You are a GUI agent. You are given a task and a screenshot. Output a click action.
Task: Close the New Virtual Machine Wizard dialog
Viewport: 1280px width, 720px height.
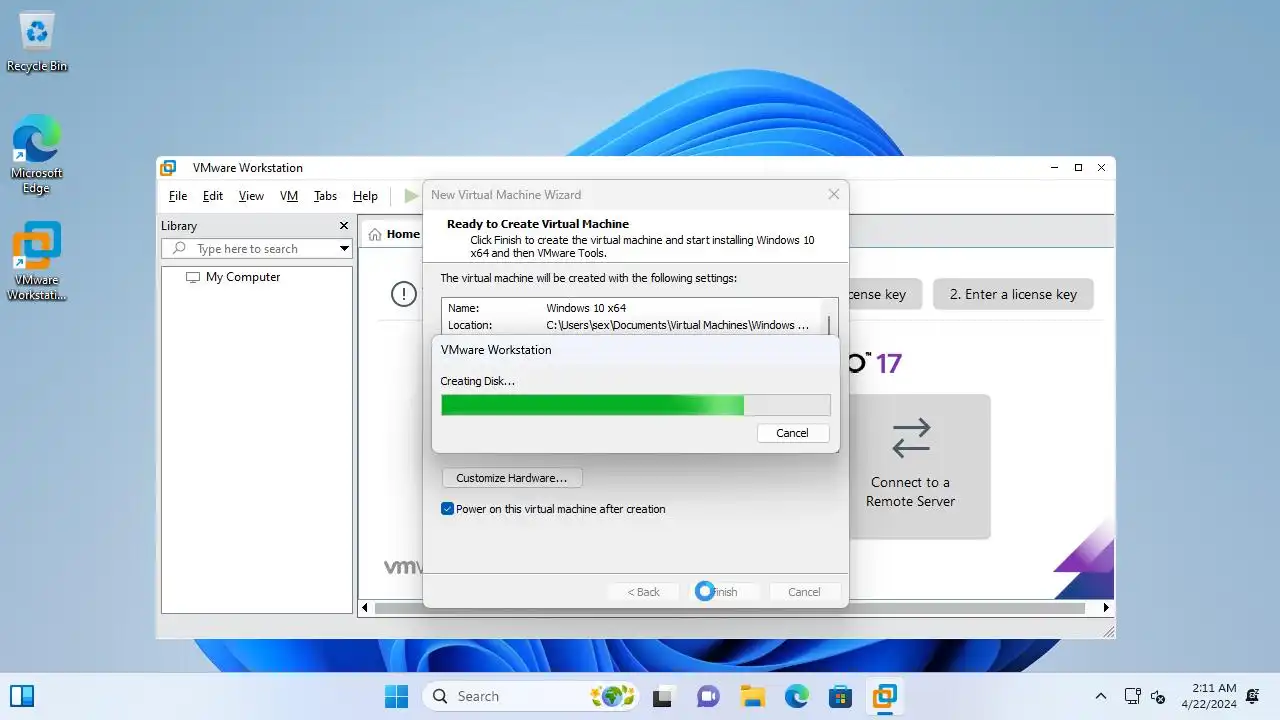tap(834, 195)
